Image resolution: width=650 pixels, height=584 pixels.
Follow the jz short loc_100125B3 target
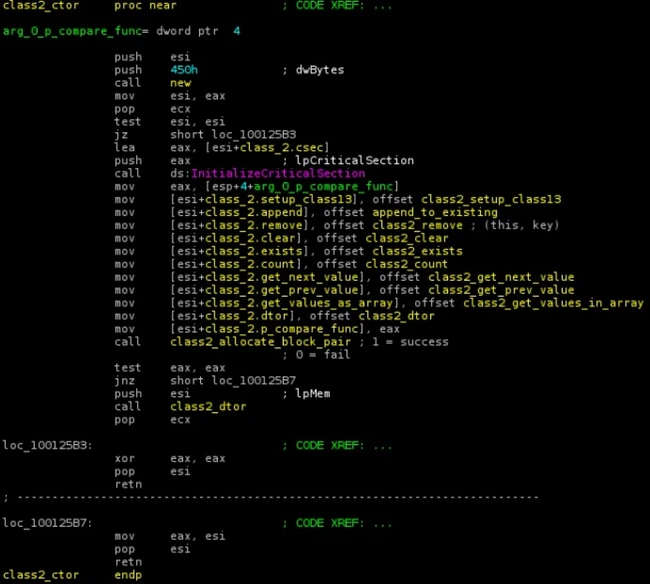[x=254, y=134]
